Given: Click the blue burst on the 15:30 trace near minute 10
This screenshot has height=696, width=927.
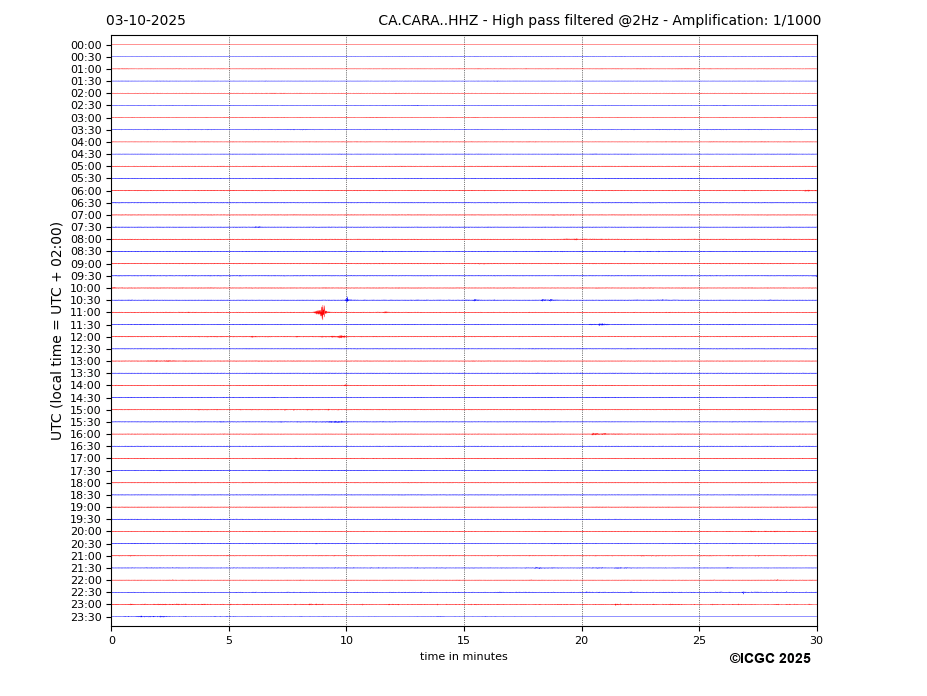Looking at the screenshot, I should click(337, 422).
